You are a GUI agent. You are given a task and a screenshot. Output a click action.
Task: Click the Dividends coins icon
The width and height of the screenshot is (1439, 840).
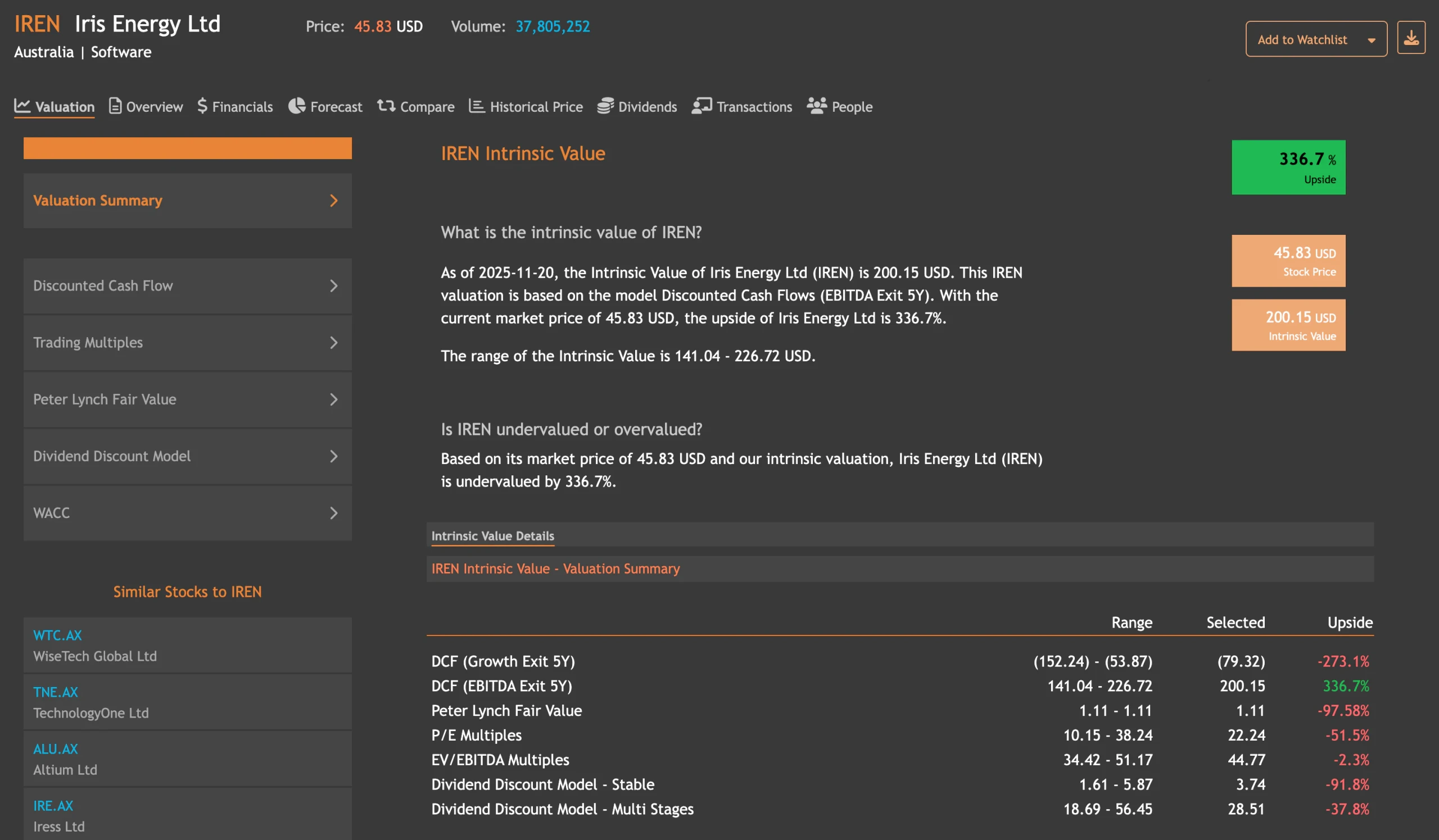605,106
